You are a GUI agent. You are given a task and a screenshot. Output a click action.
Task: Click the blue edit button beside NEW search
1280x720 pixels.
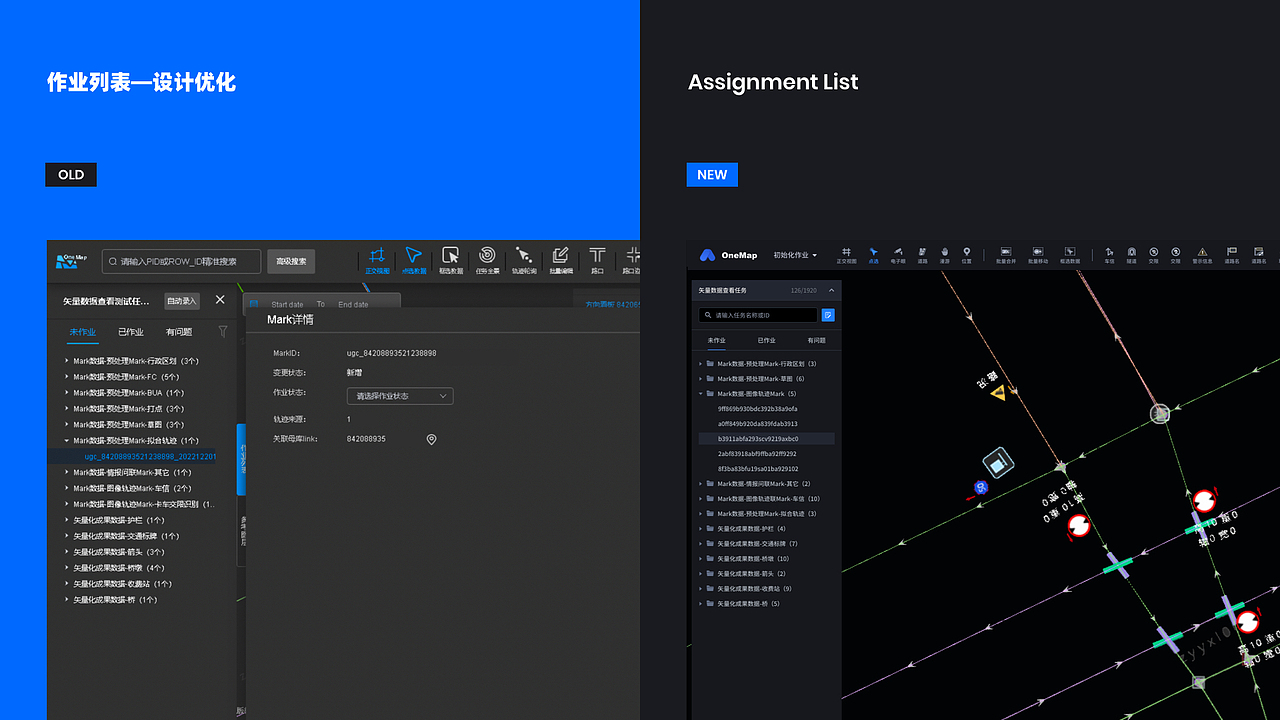[828, 315]
